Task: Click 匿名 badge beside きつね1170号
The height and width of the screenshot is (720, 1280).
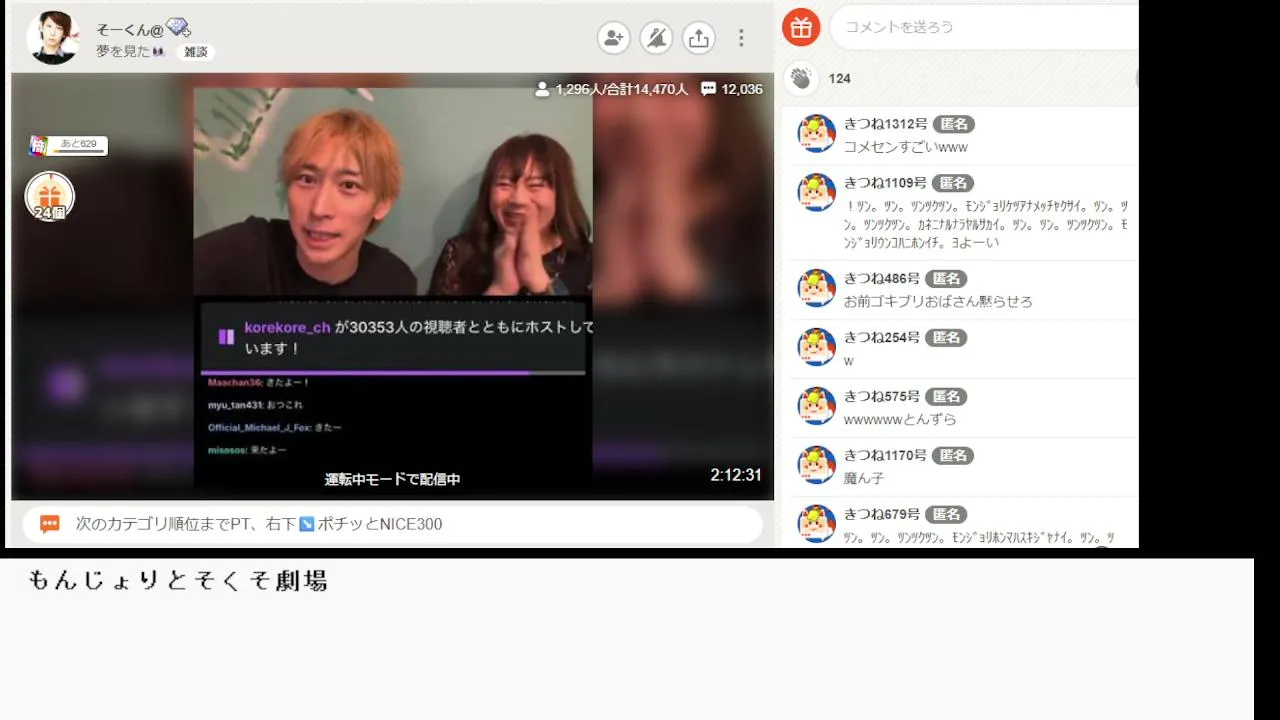Action: (954, 455)
